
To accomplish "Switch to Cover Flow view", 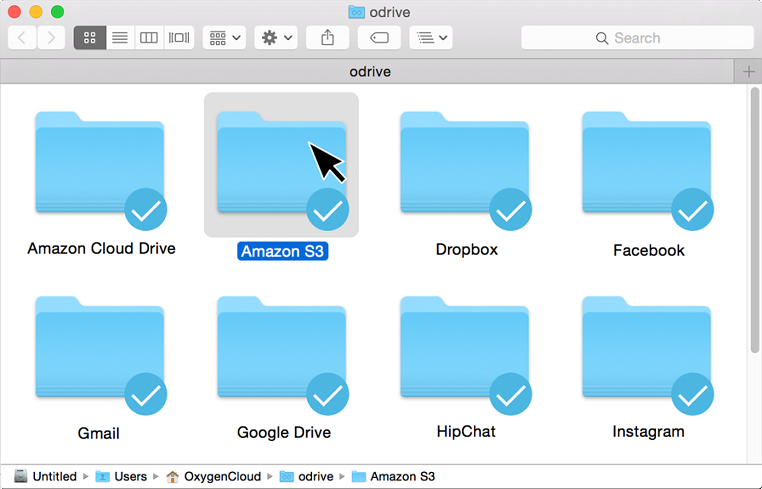I will pos(179,37).
